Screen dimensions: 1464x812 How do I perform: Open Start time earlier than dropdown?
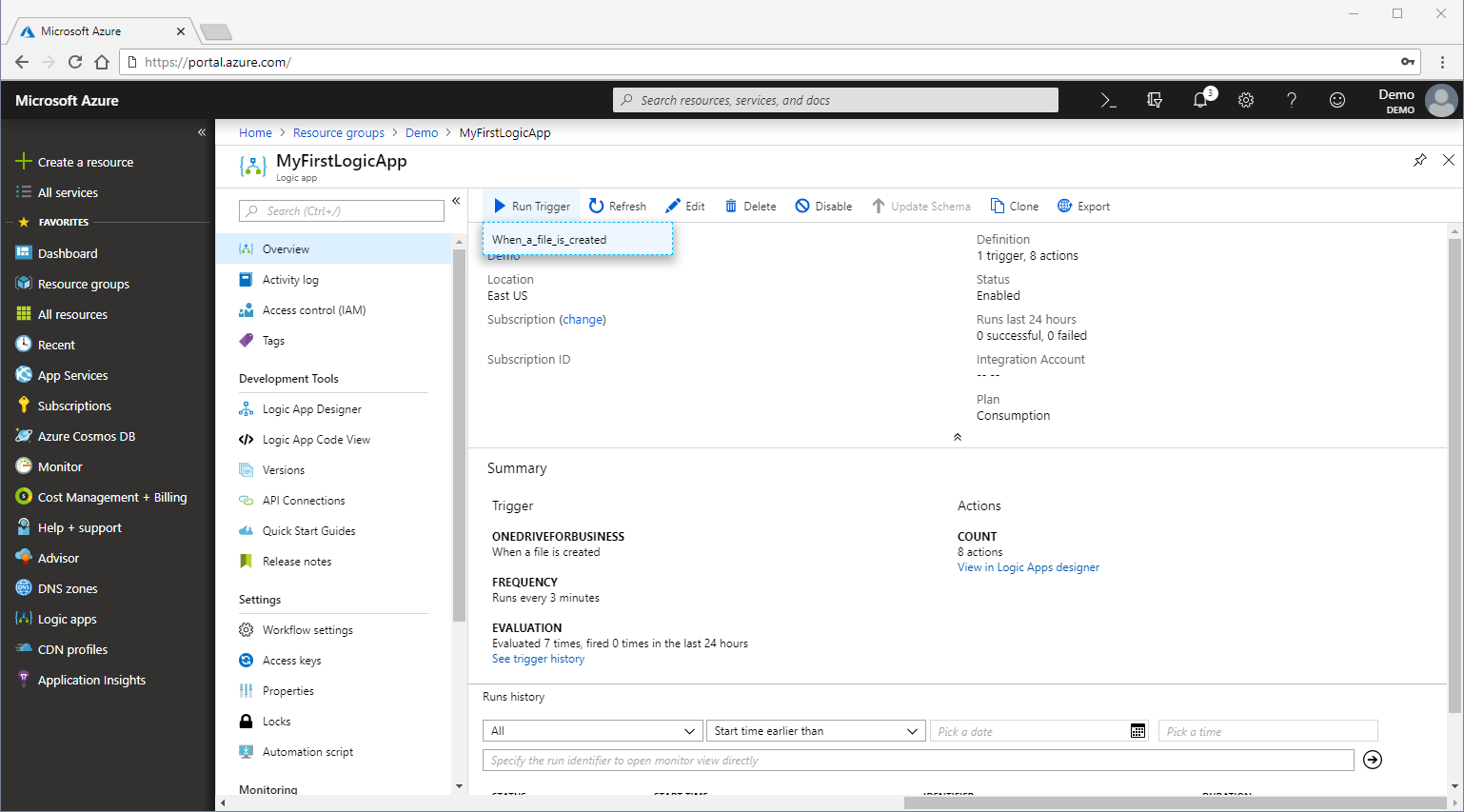pyautogui.click(x=816, y=731)
